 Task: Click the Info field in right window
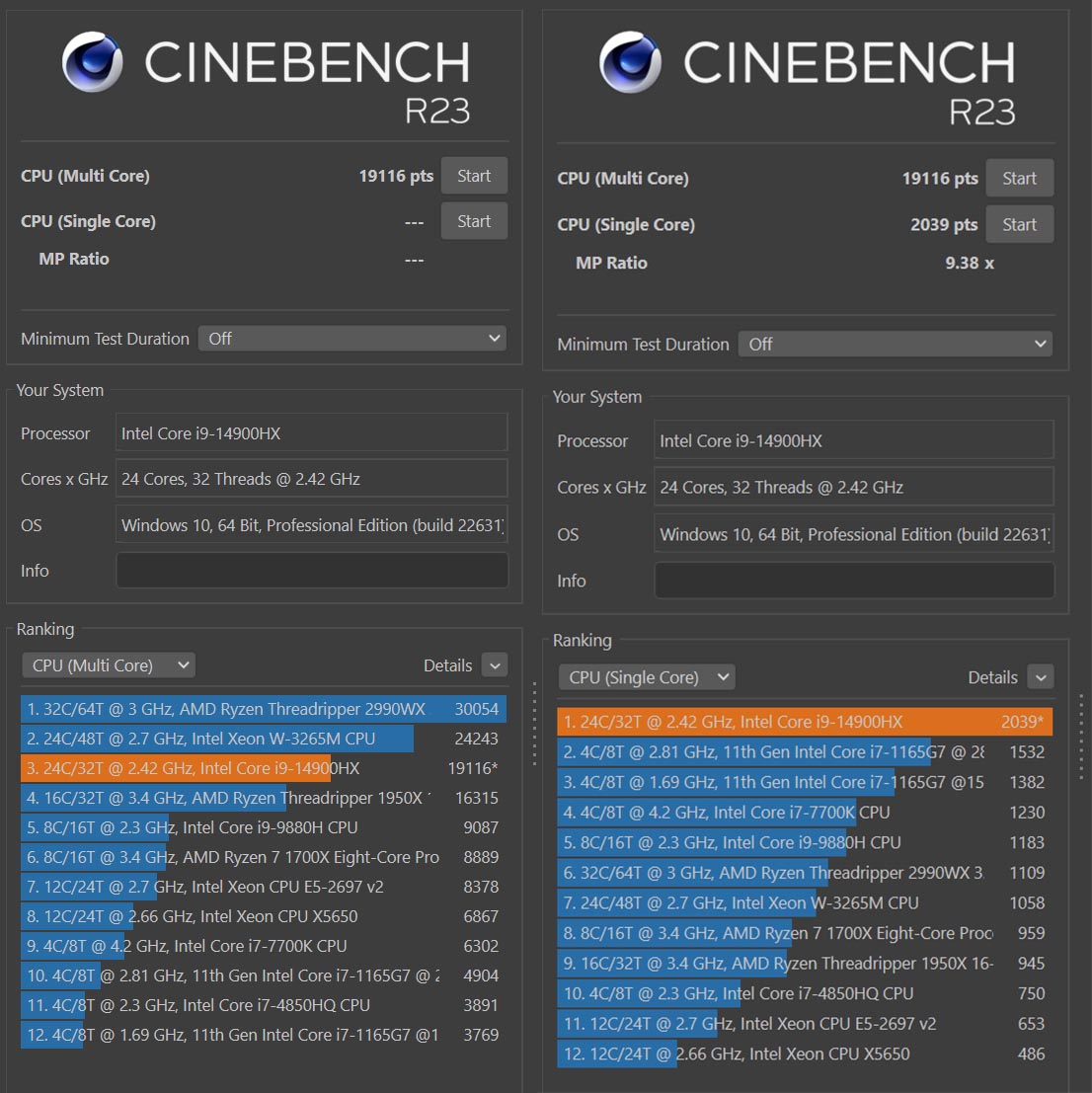tap(854, 580)
